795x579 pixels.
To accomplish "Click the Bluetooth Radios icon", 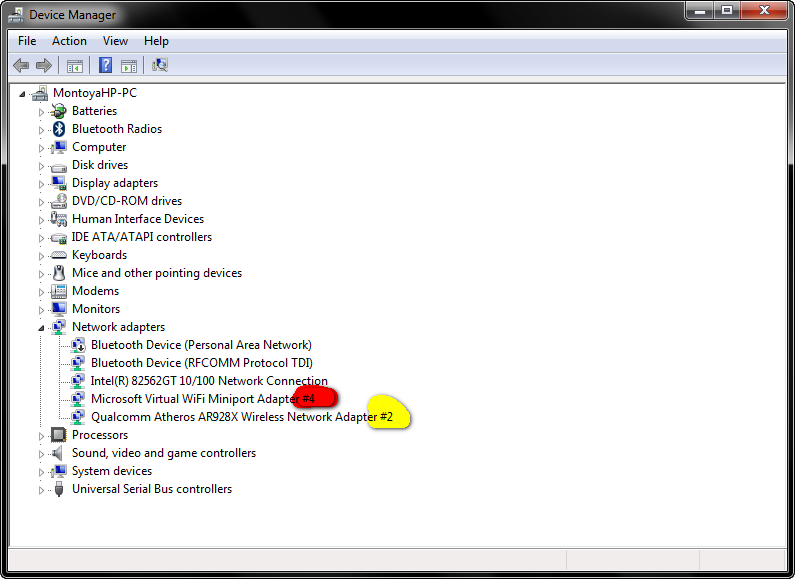I will coord(59,129).
